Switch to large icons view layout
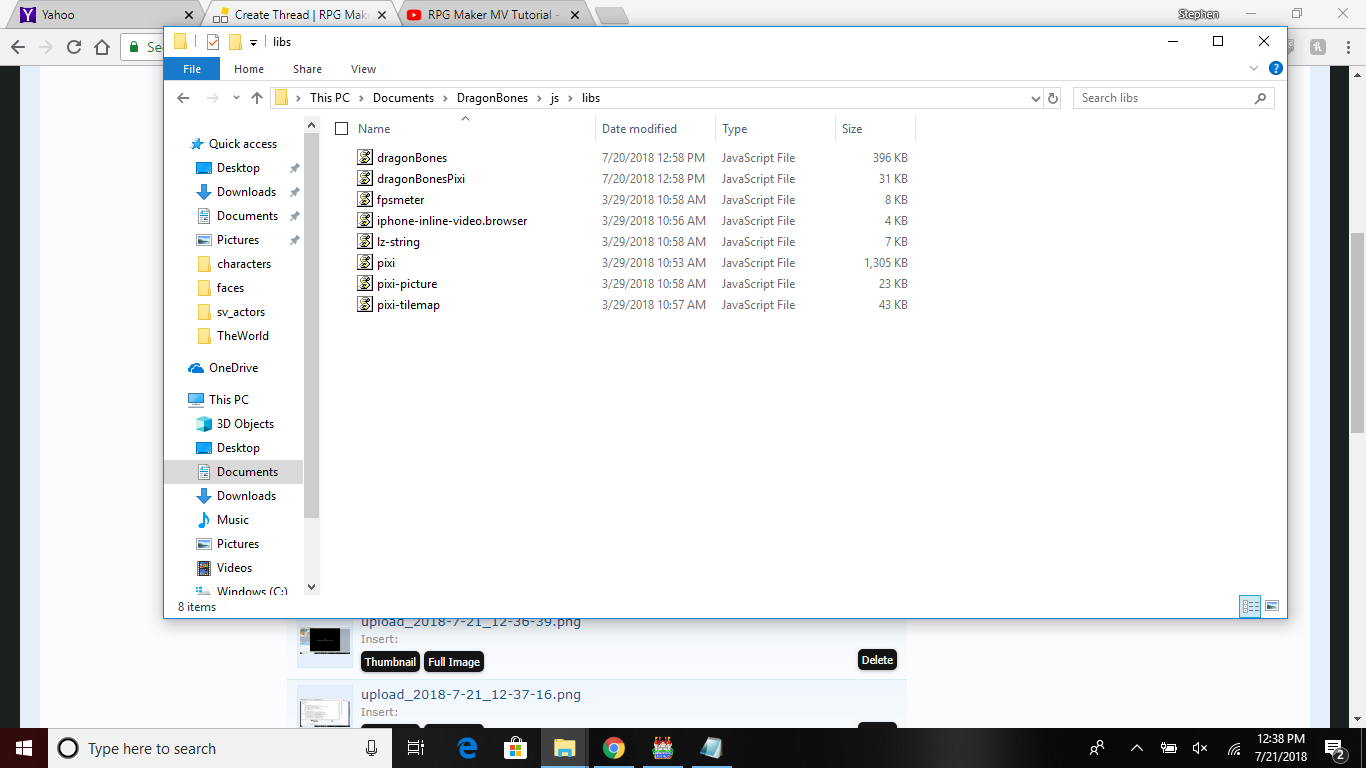The image size is (1366, 768). (x=1272, y=606)
